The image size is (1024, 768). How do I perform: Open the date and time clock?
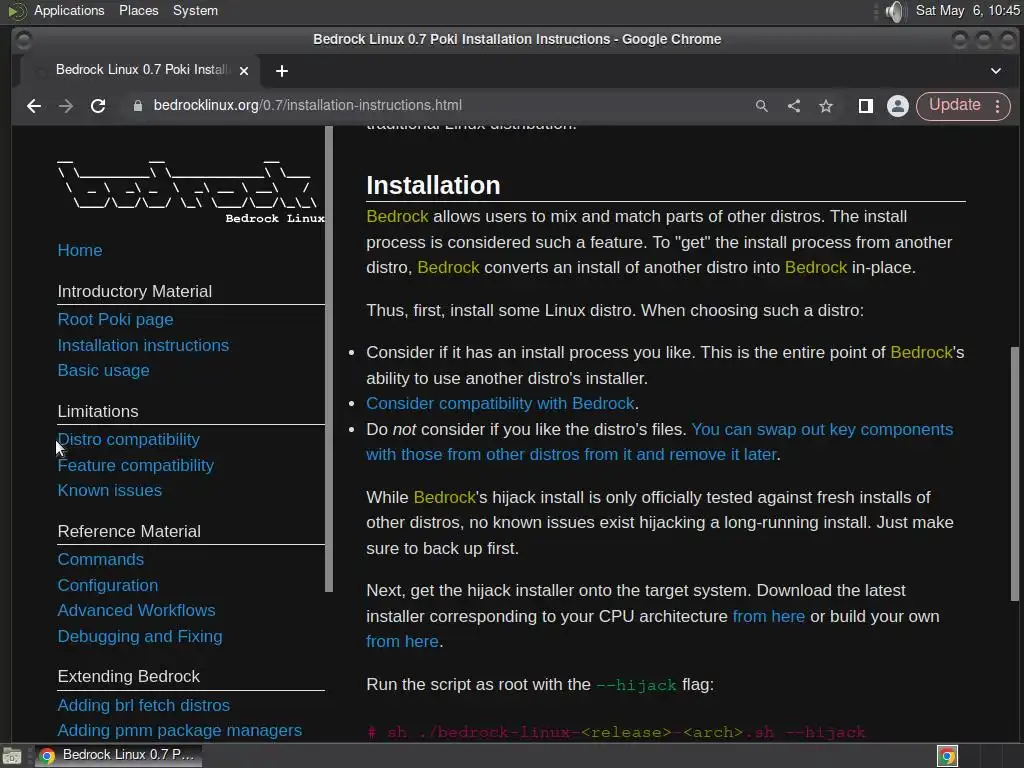(967, 10)
